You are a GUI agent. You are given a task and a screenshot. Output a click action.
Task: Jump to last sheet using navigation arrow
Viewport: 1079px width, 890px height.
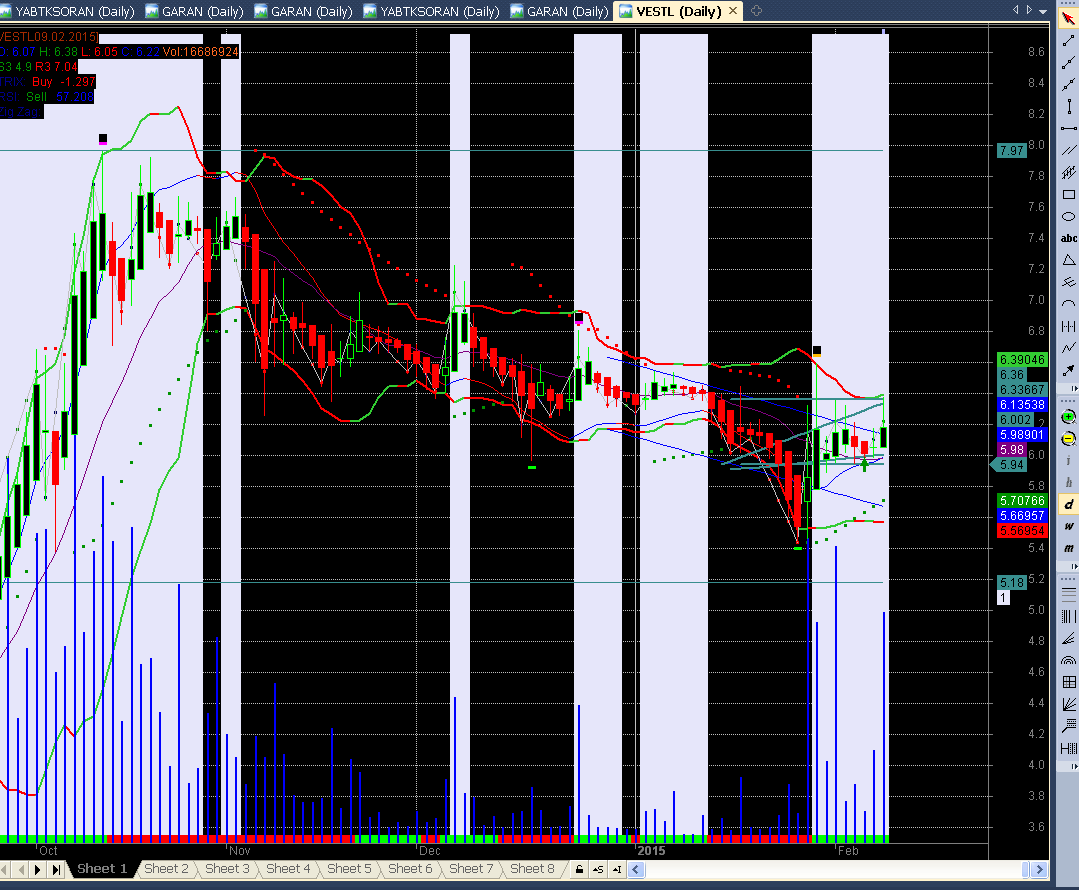56,869
